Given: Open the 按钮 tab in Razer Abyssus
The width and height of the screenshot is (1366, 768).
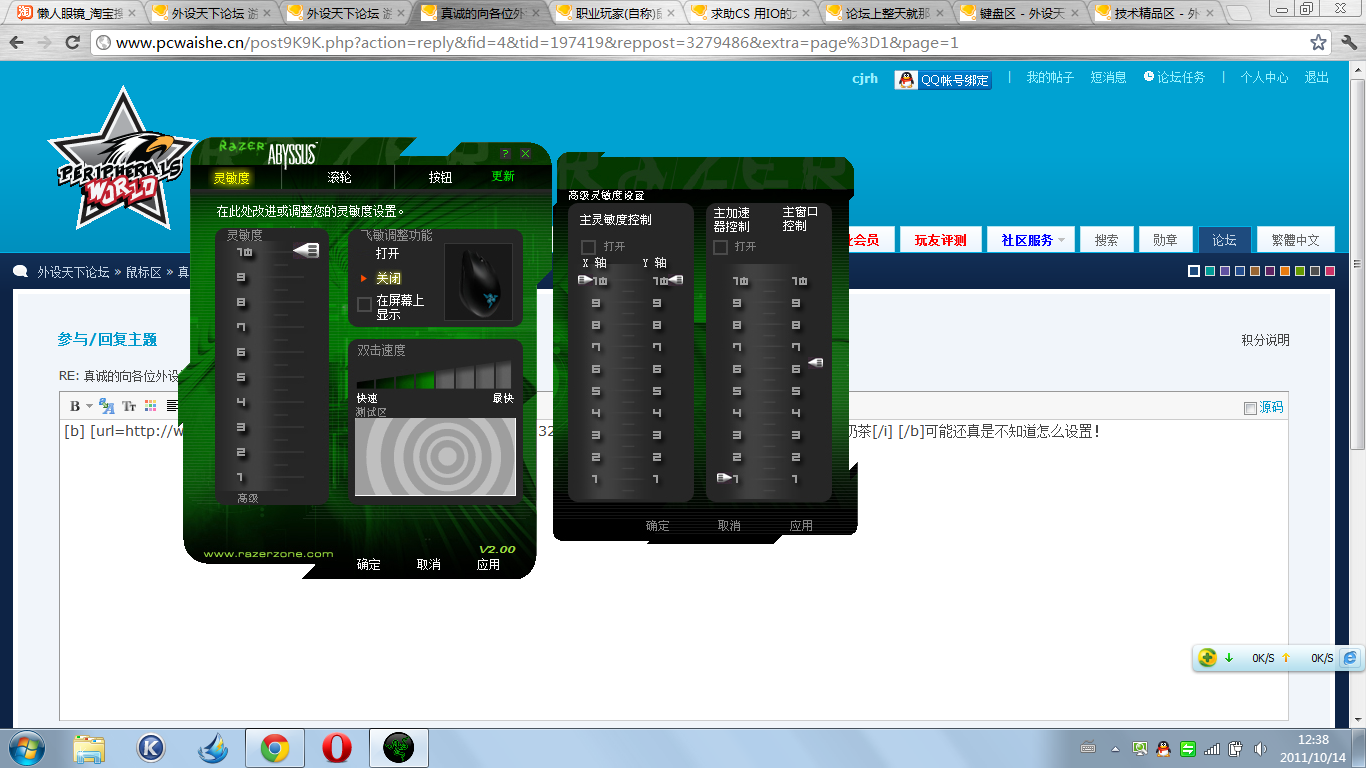Looking at the screenshot, I should point(440,178).
